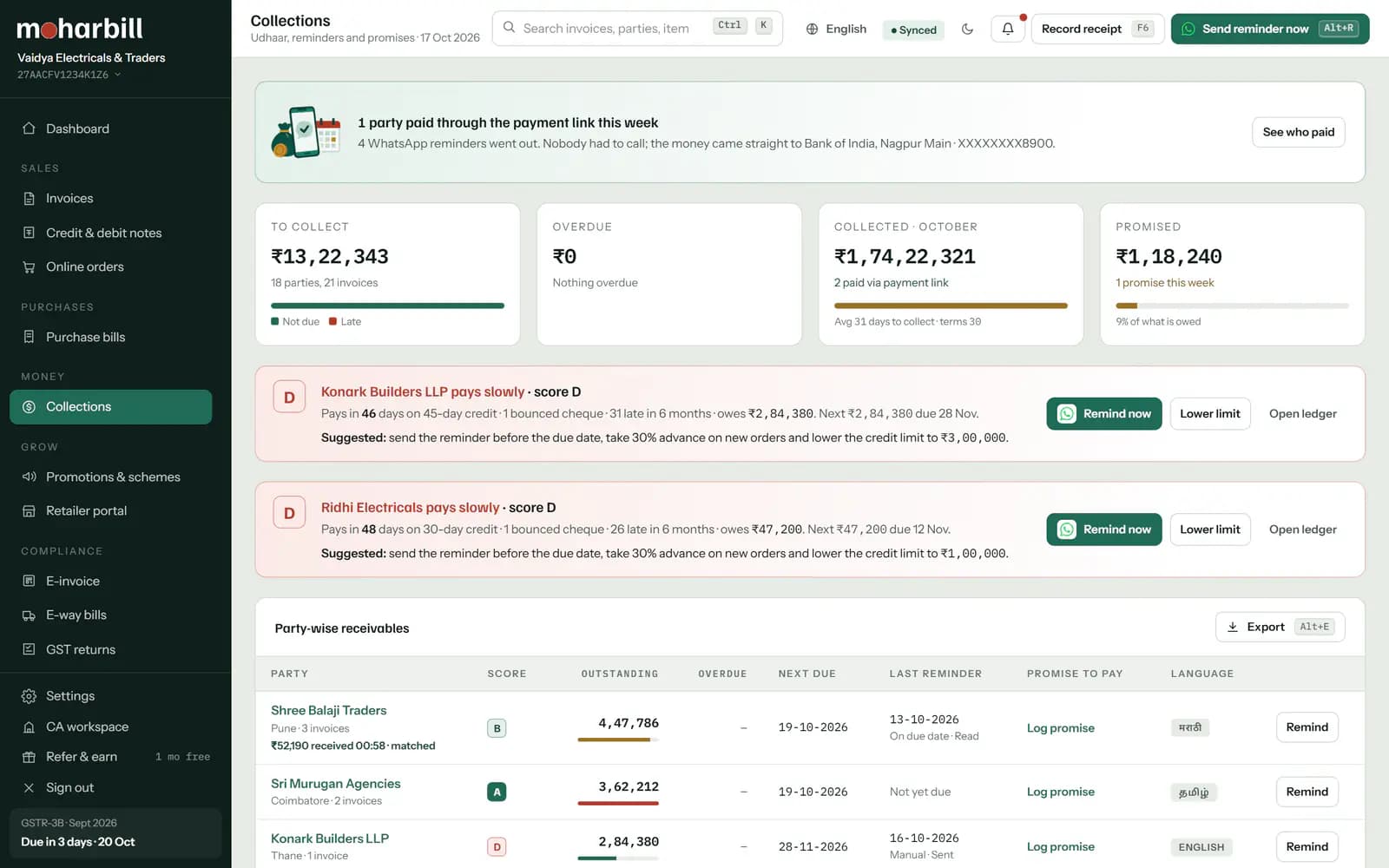Click the CA workspace icon
The width and height of the screenshot is (1389, 868).
[29, 727]
